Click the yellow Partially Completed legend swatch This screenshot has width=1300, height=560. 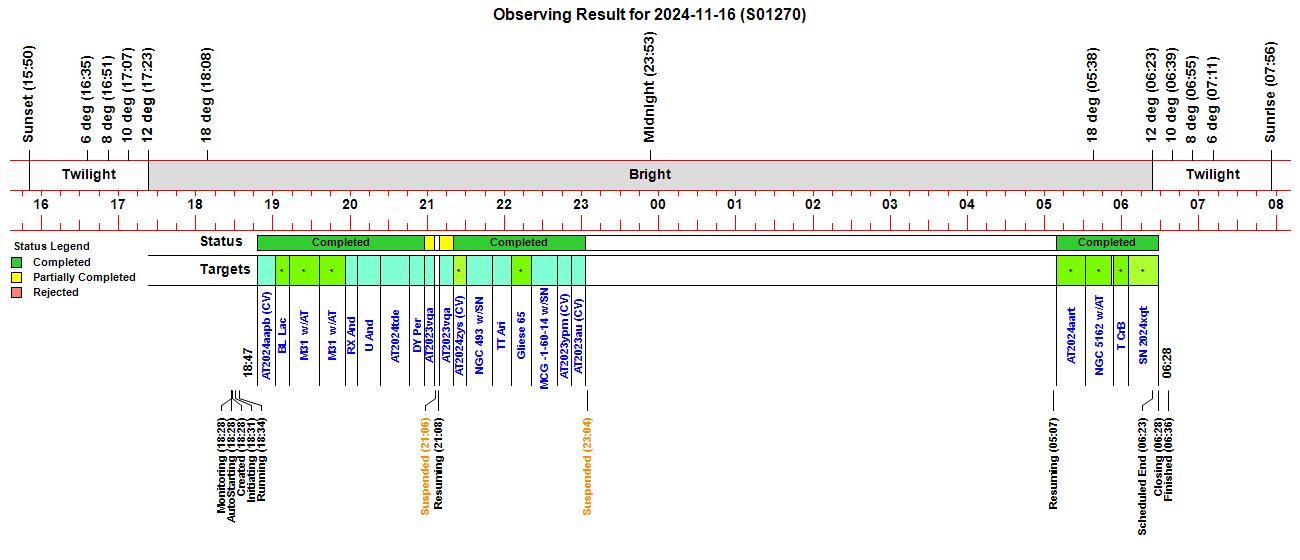(x=18, y=278)
